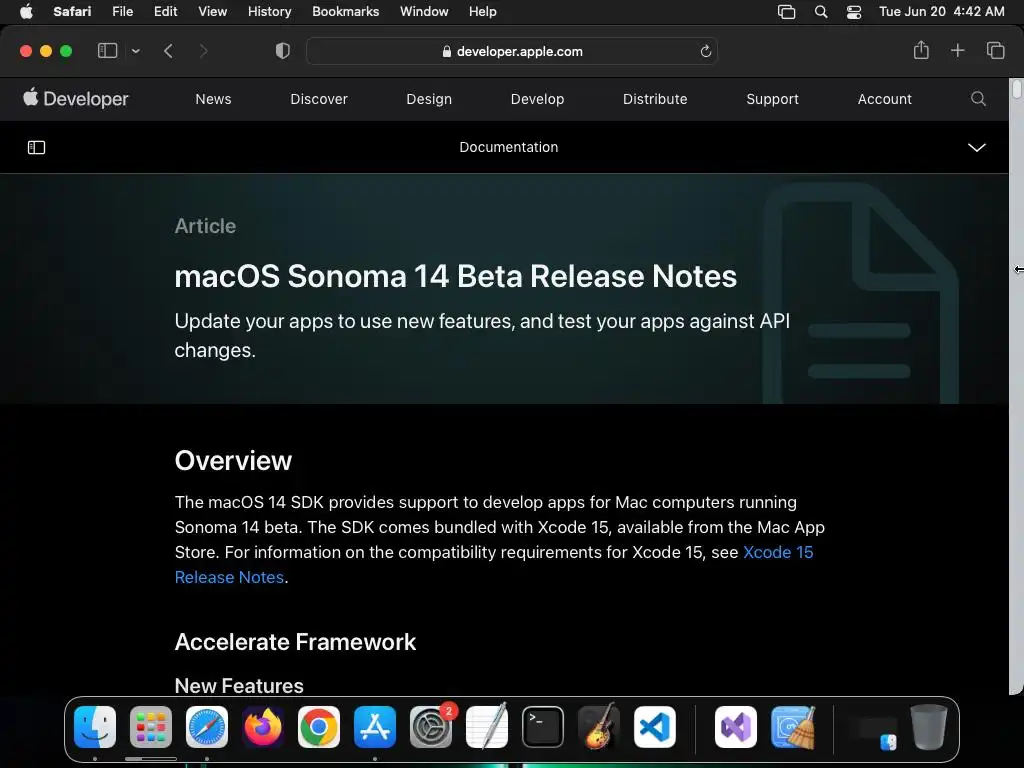Go back to the previous page
Image resolution: width=1024 pixels, height=768 pixels.
pyautogui.click(x=168, y=51)
